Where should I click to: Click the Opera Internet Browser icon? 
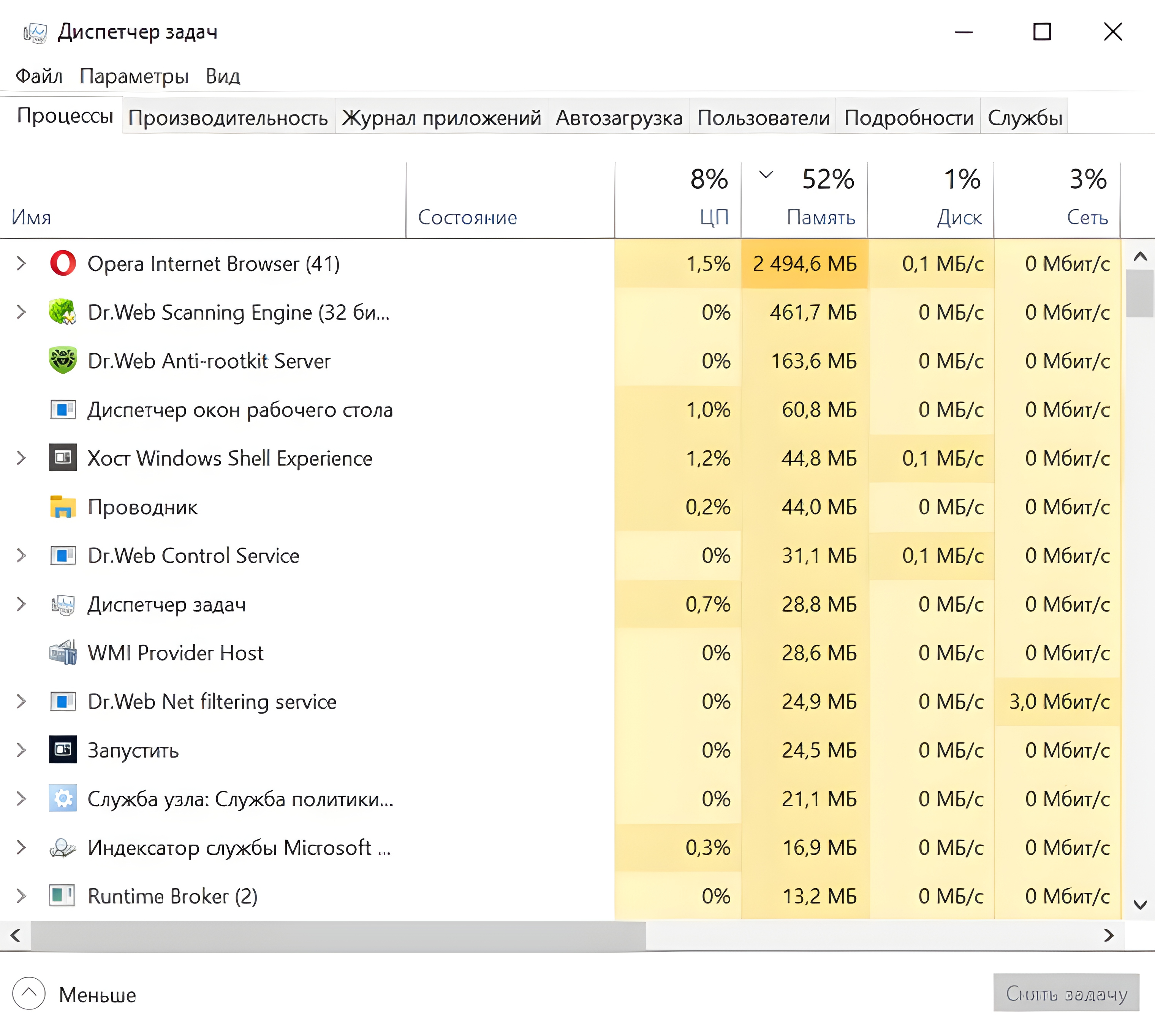pos(63,264)
